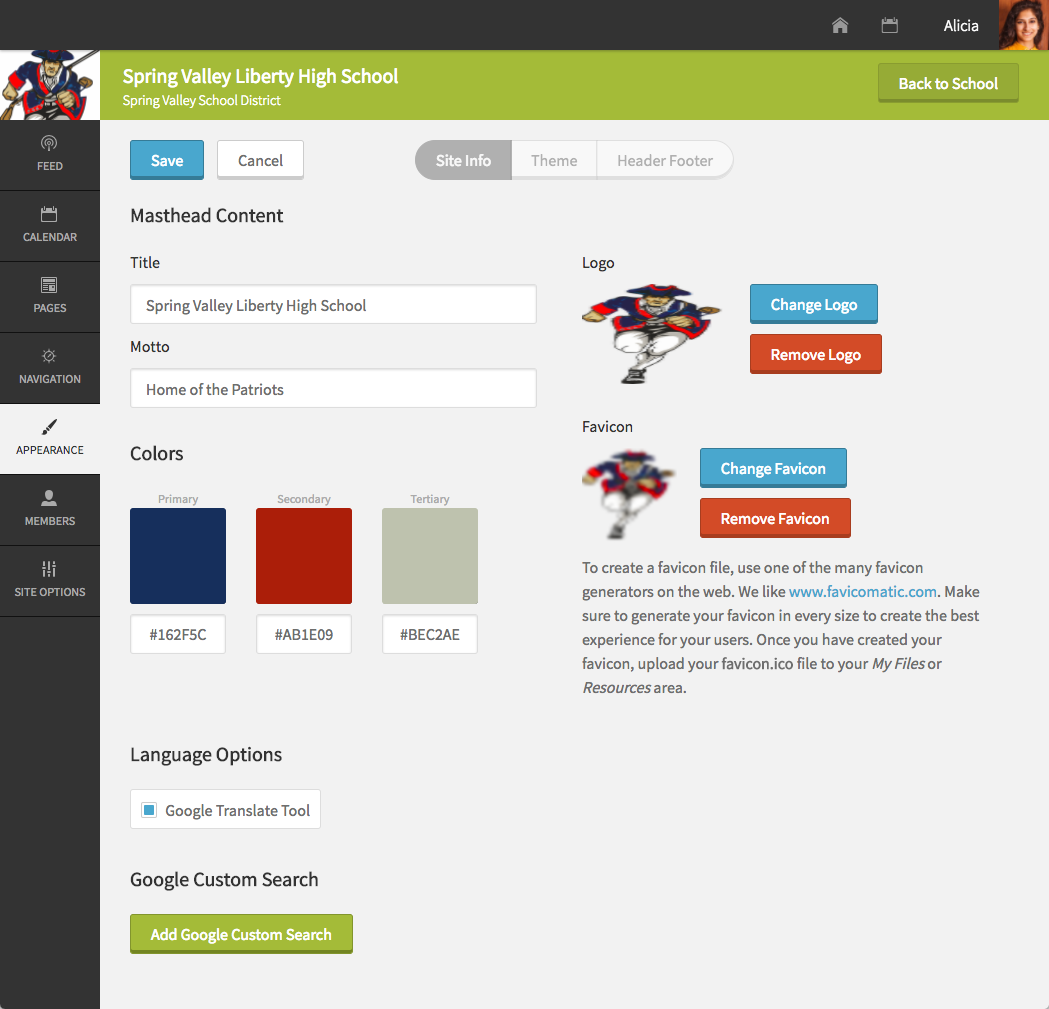Click Alicia's profile photo

1024,25
